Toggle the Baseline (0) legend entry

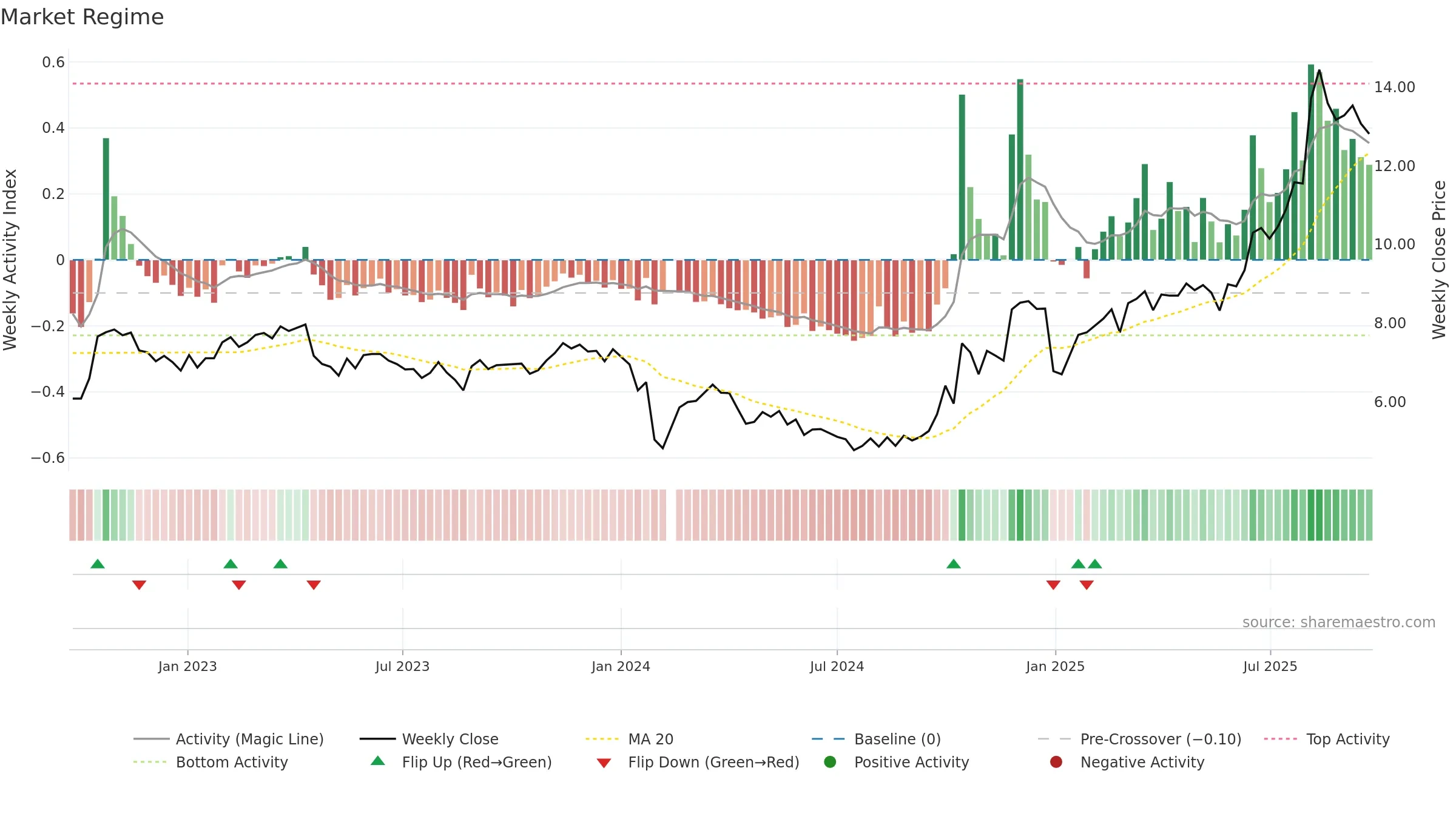[x=876, y=739]
